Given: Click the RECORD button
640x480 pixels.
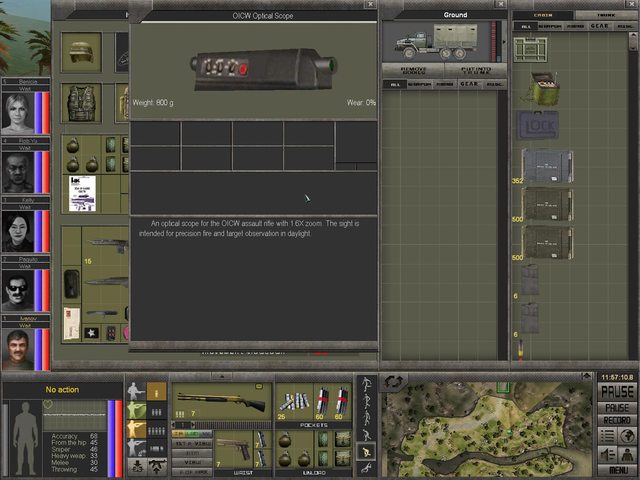Looking at the screenshot, I should 617,420.
